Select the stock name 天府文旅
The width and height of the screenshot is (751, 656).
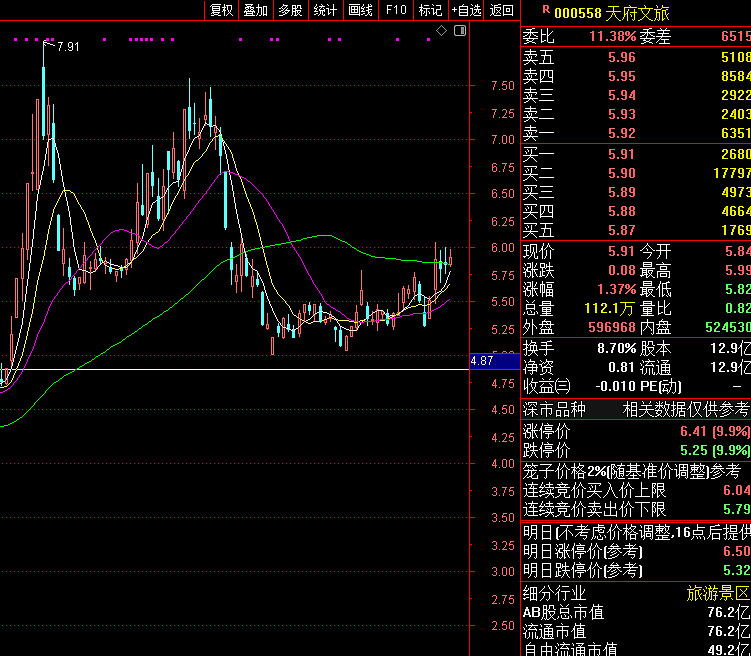point(638,13)
